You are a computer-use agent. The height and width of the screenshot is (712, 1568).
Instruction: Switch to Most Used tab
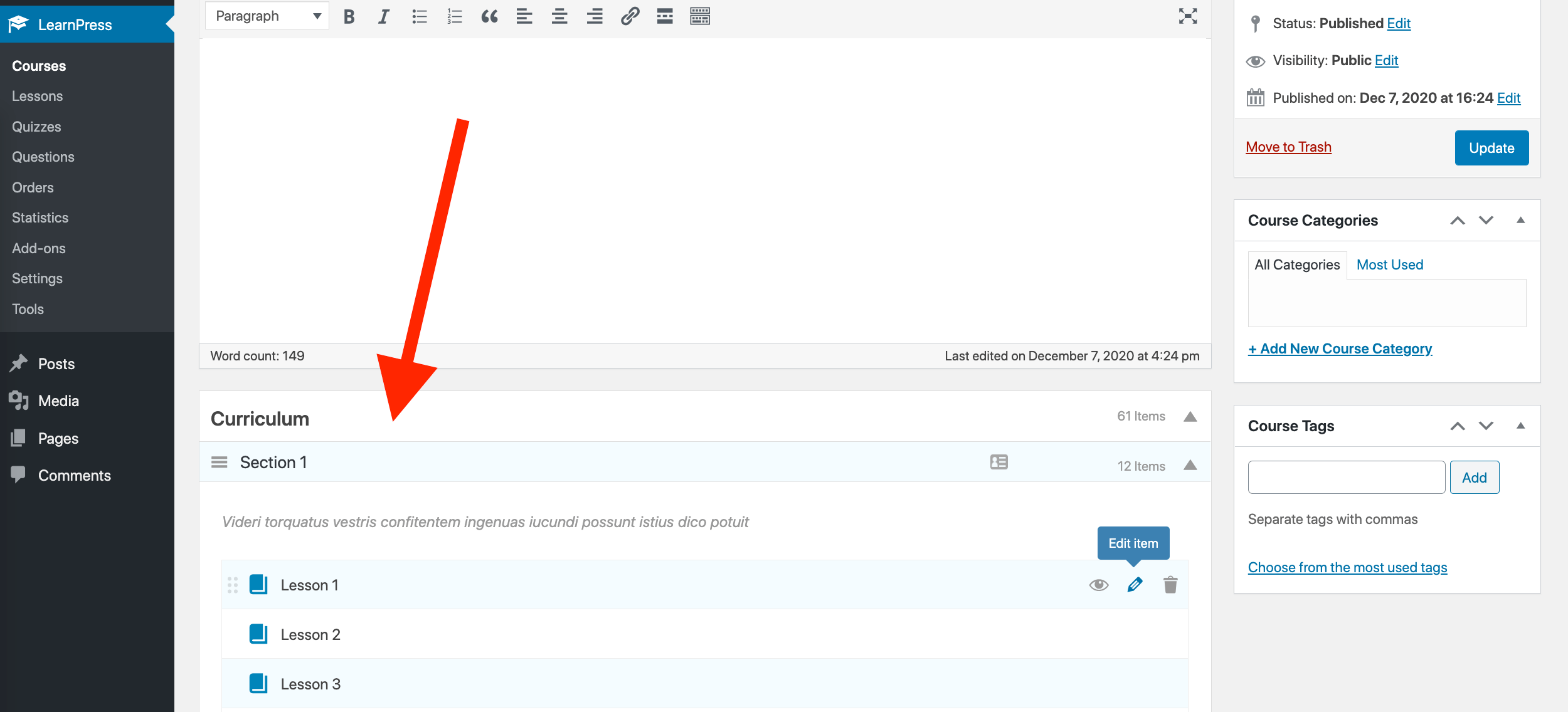(x=1390, y=264)
